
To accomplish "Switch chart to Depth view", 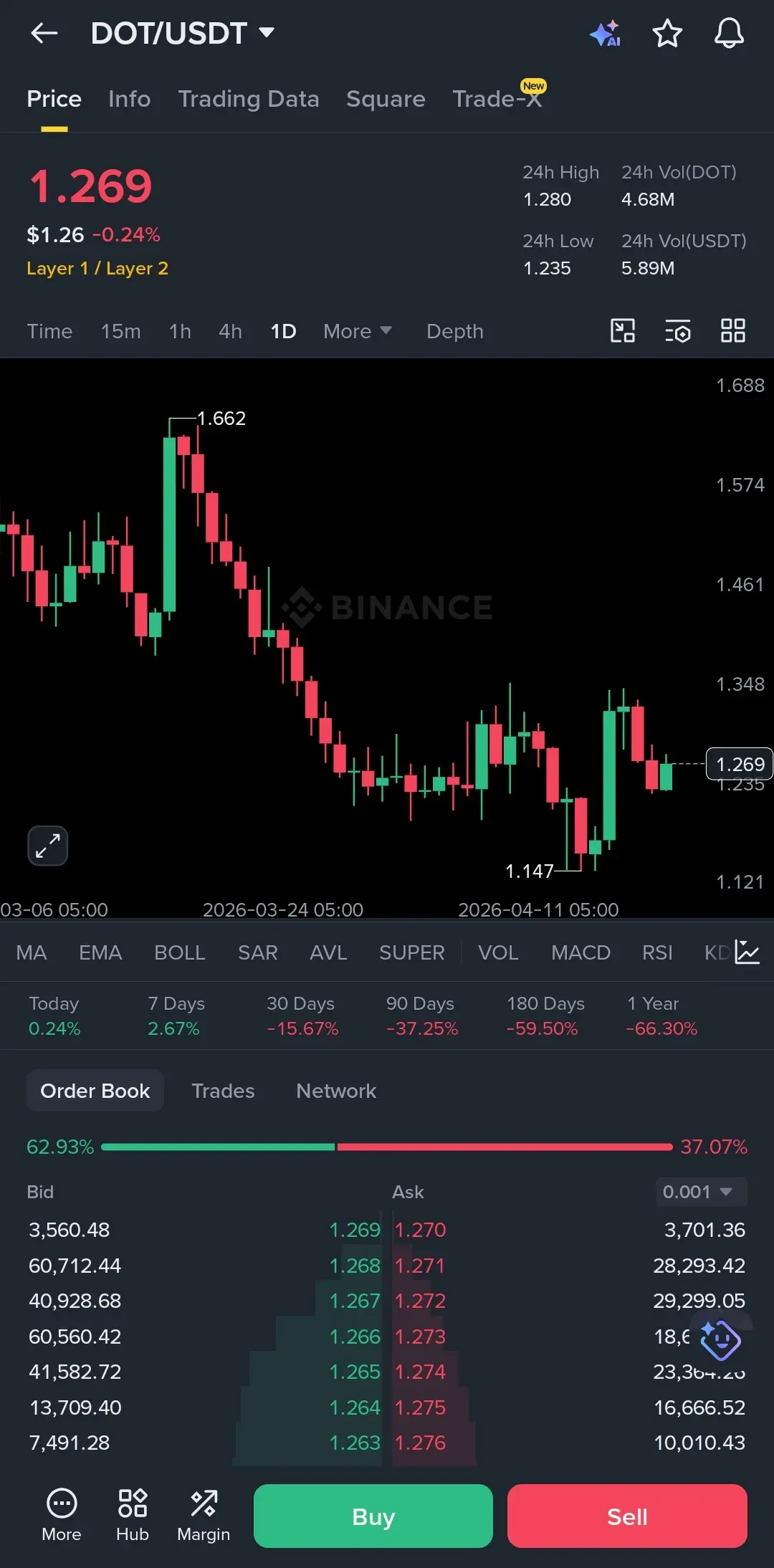I will tap(455, 331).
